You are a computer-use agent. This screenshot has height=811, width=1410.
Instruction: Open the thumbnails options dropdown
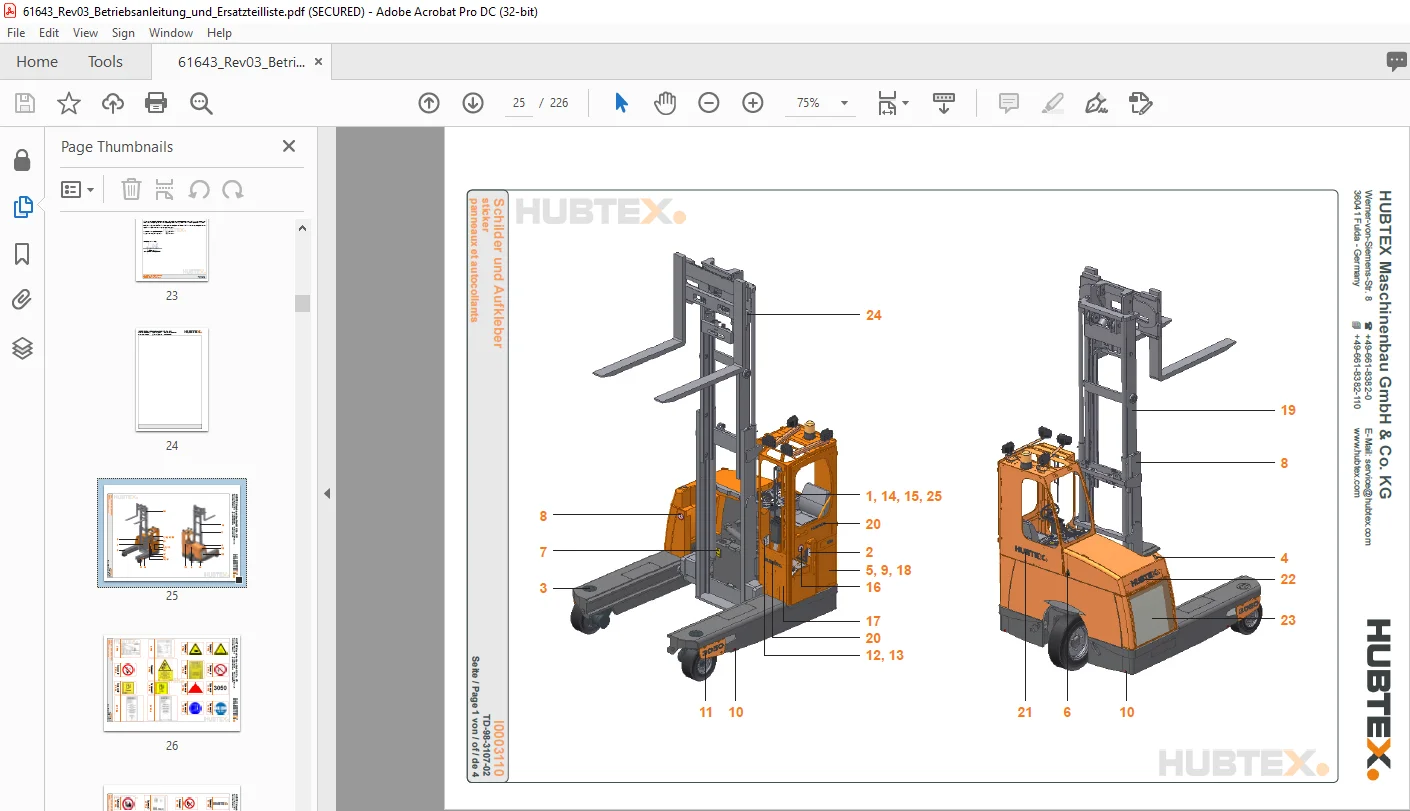(x=77, y=189)
